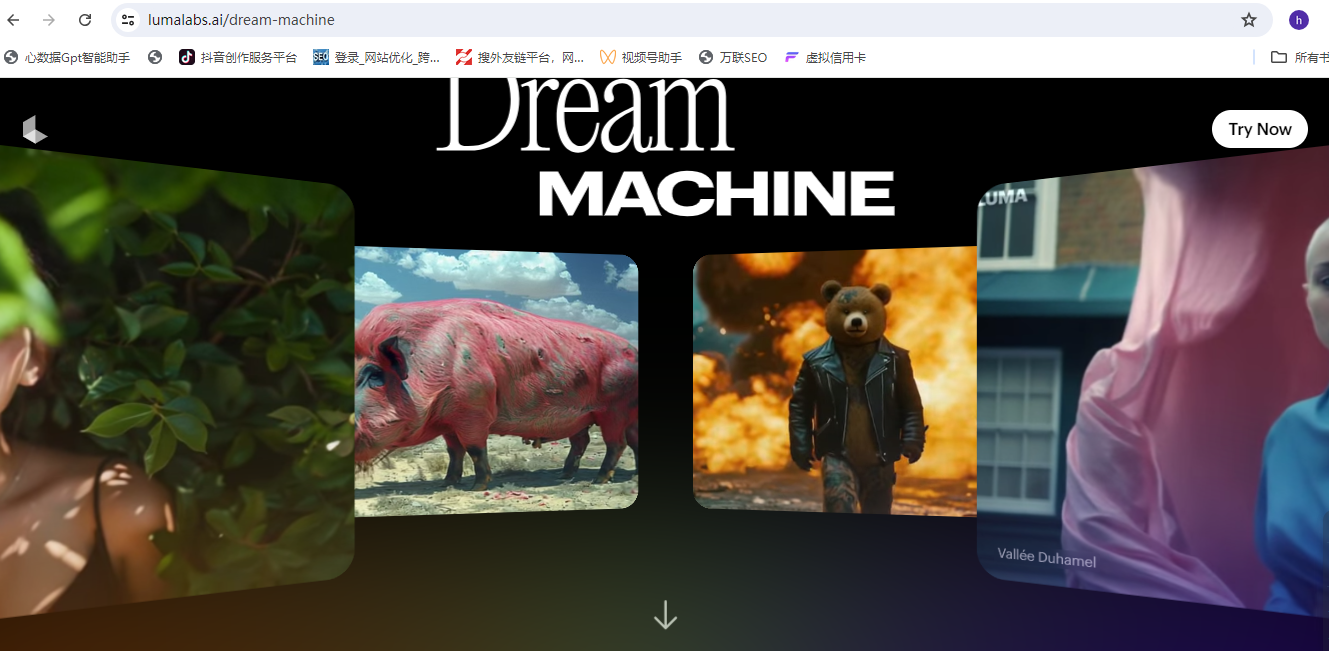Click the Luma Labs logo icon

pyautogui.click(x=35, y=130)
